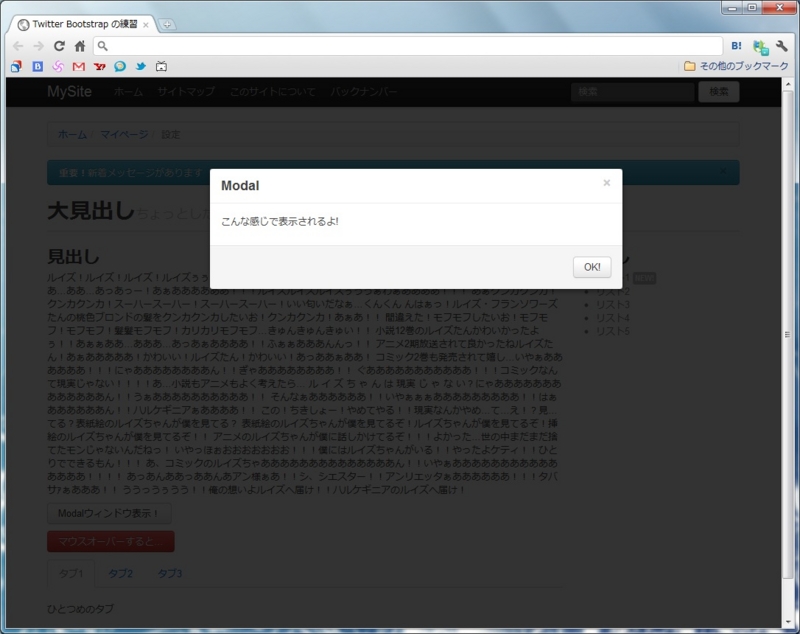Open the Hatena B! extension

coord(736,46)
